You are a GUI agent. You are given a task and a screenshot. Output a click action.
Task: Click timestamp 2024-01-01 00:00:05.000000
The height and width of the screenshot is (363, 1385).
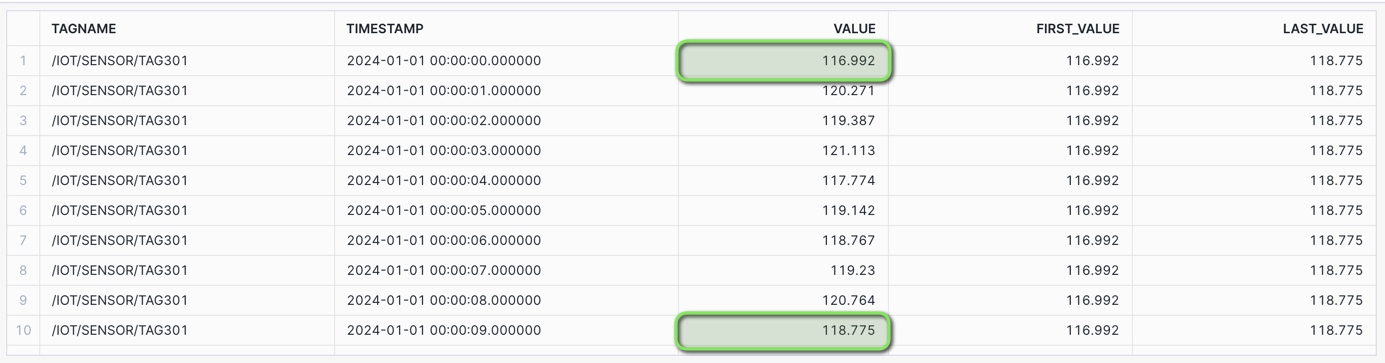[444, 211]
